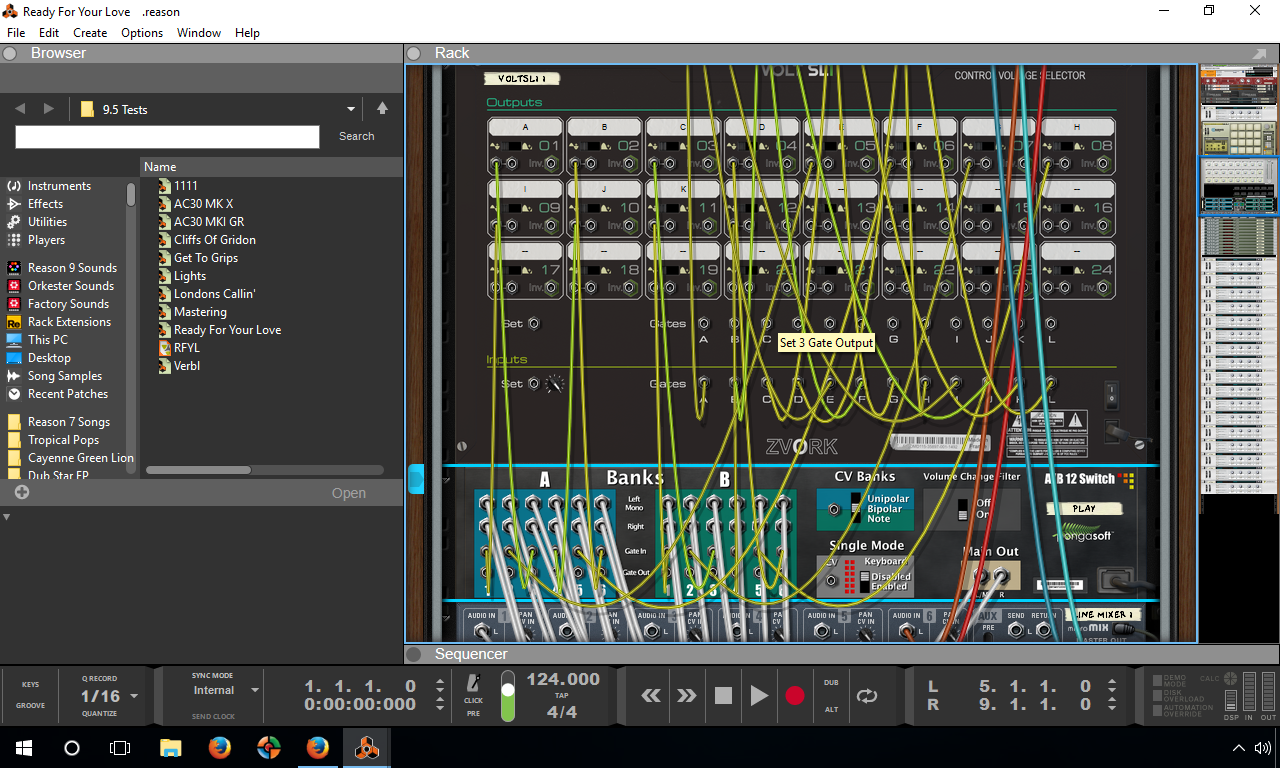Toggle Alt recording mode
1280x768 pixels.
pos(831,710)
